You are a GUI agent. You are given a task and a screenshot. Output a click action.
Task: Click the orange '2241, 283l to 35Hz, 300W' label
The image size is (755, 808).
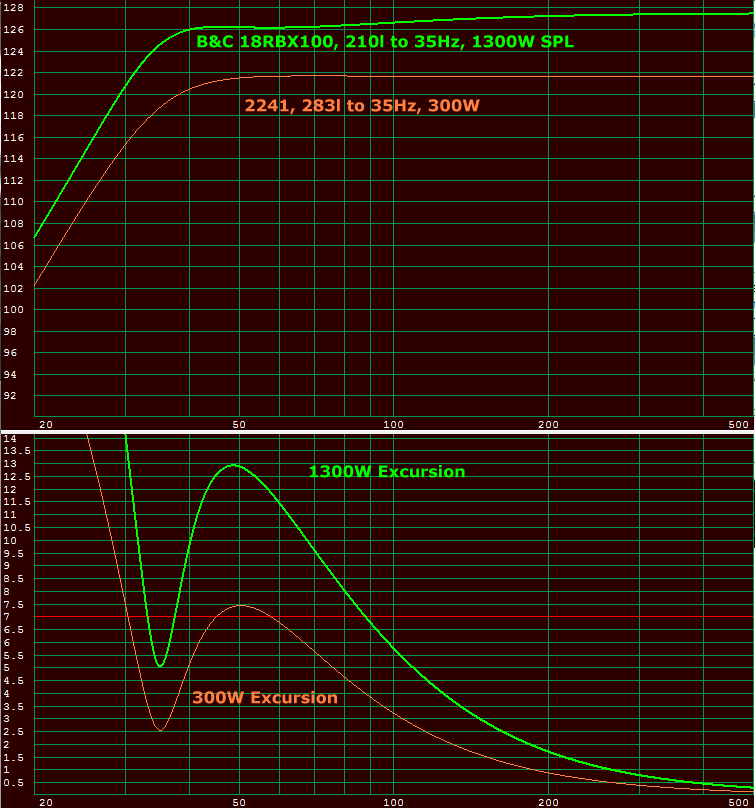click(x=362, y=106)
